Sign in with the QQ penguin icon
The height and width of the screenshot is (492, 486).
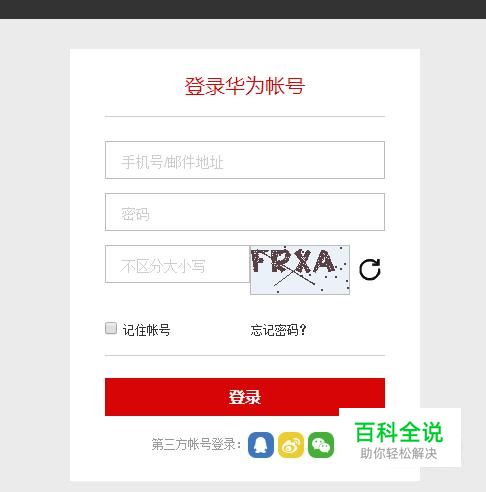click(x=261, y=445)
